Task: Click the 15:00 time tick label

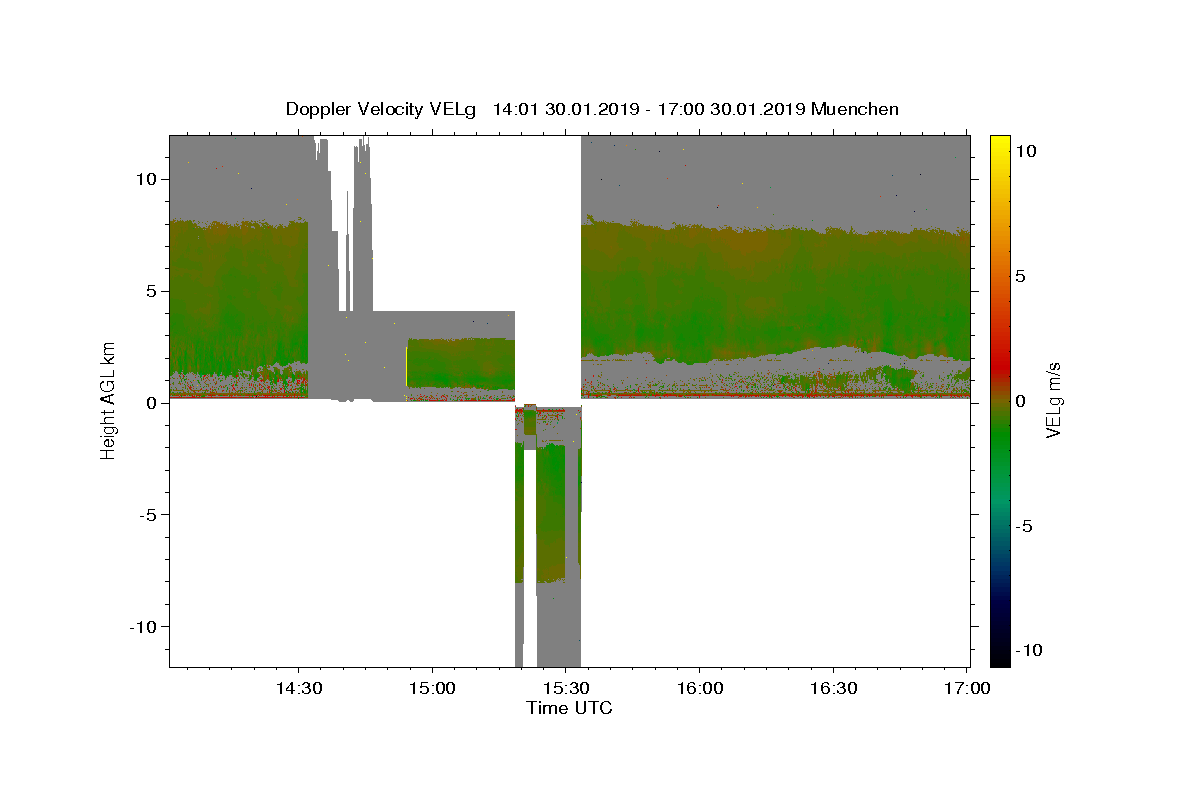Action: pos(433,688)
